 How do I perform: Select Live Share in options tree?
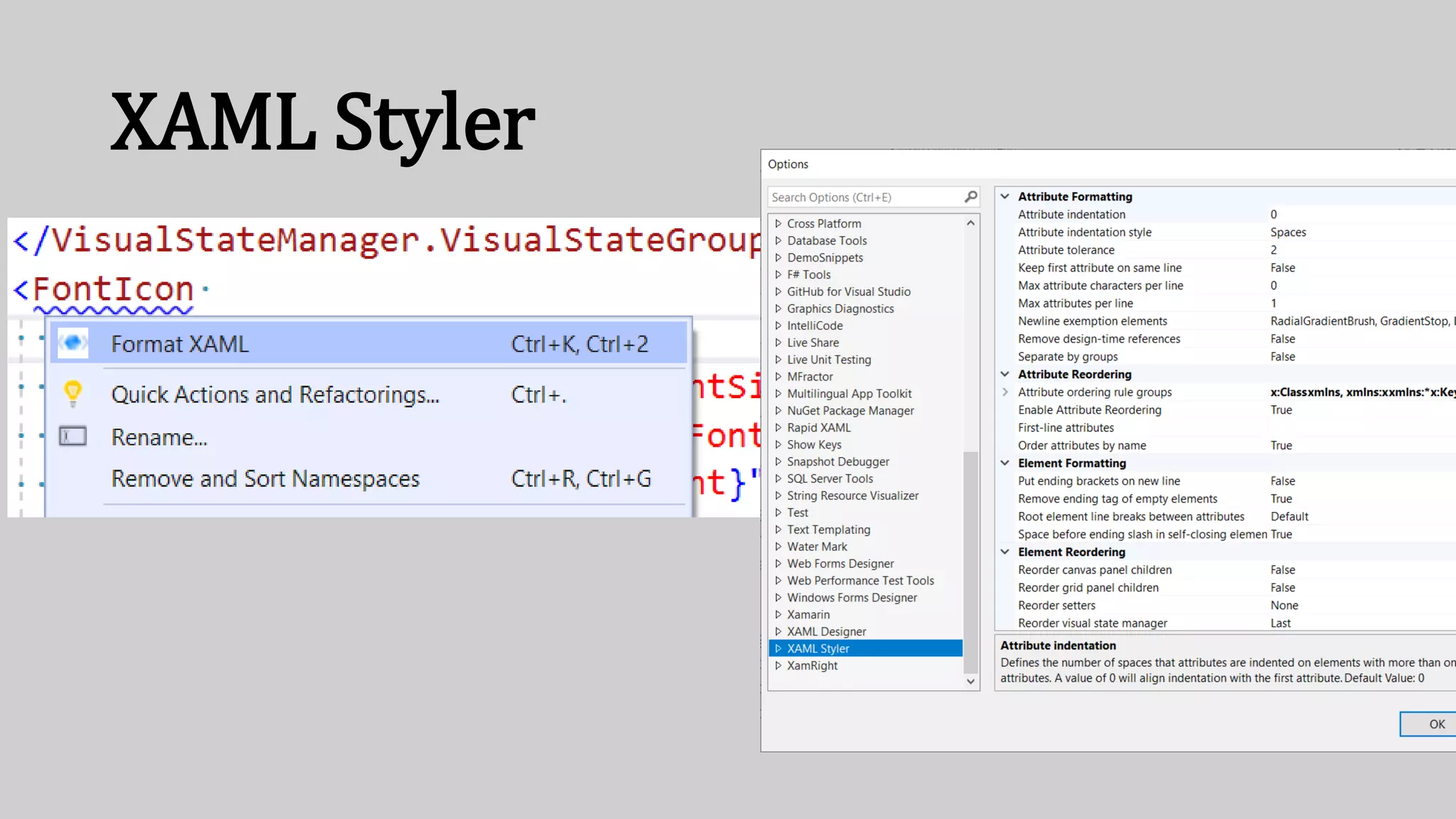813,343
